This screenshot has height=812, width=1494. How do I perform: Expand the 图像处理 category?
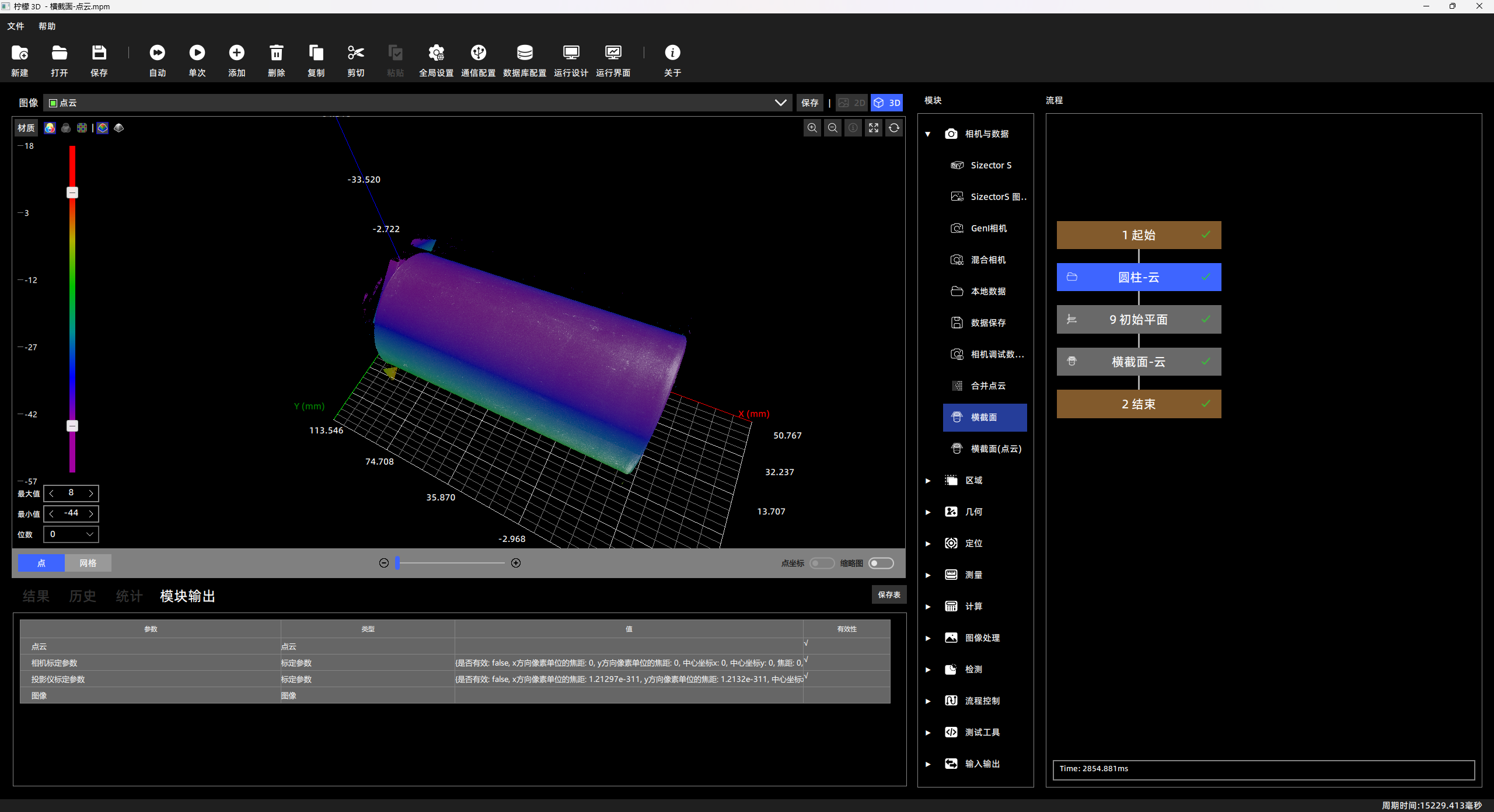(x=928, y=638)
